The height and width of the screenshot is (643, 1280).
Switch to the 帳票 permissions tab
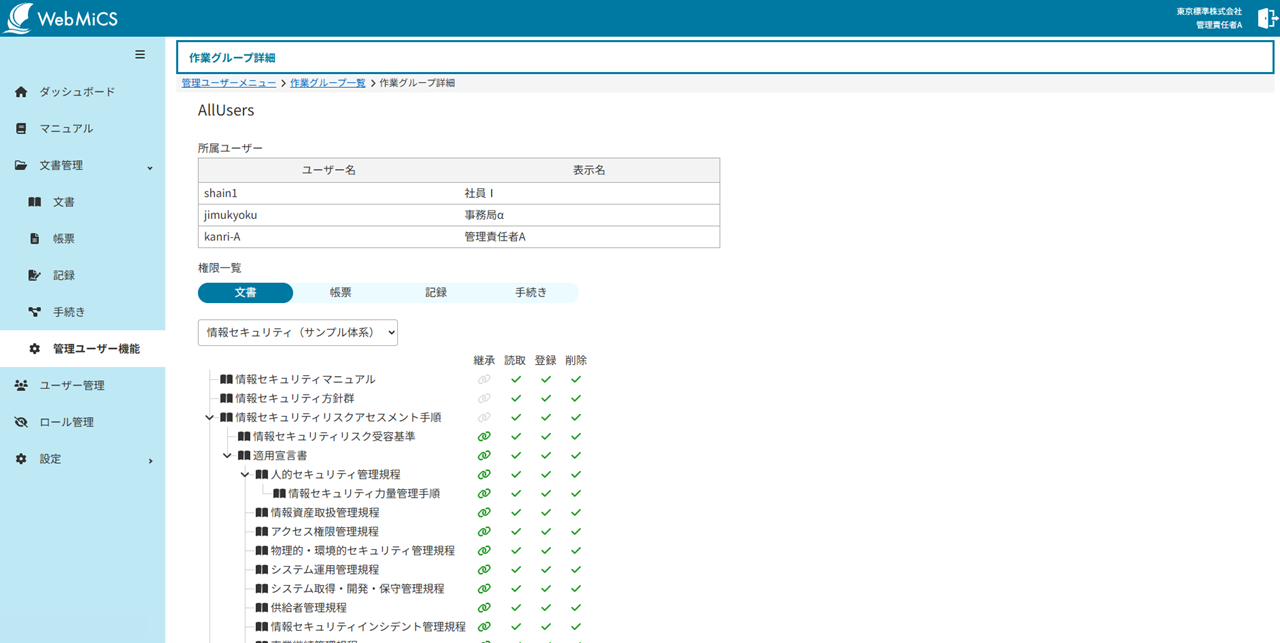[x=341, y=293]
